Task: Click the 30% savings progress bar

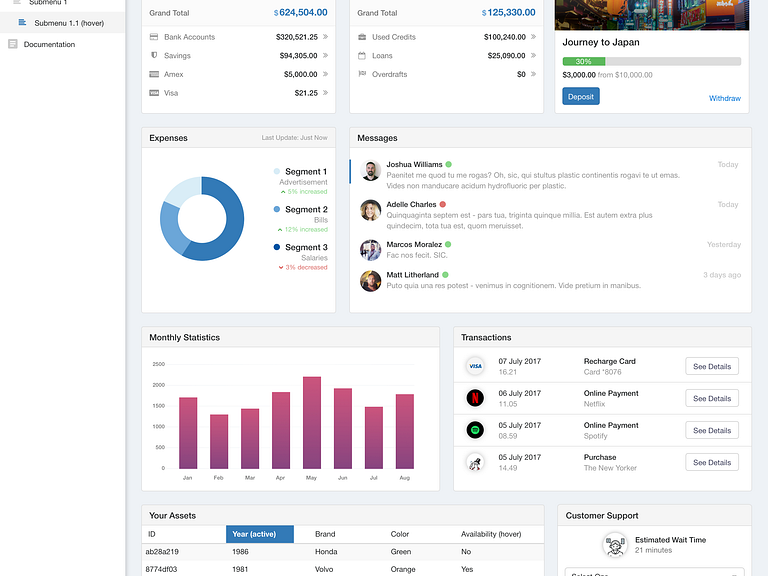Action: click(x=651, y=61)
